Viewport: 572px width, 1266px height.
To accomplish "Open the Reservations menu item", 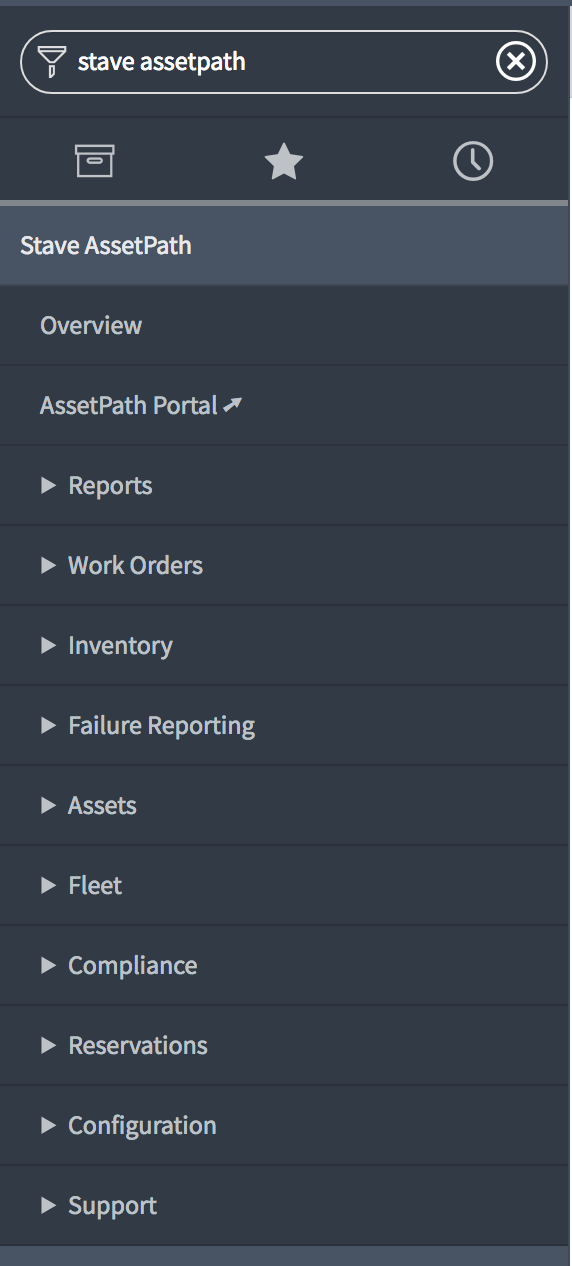I will [x=284, y=1045].
